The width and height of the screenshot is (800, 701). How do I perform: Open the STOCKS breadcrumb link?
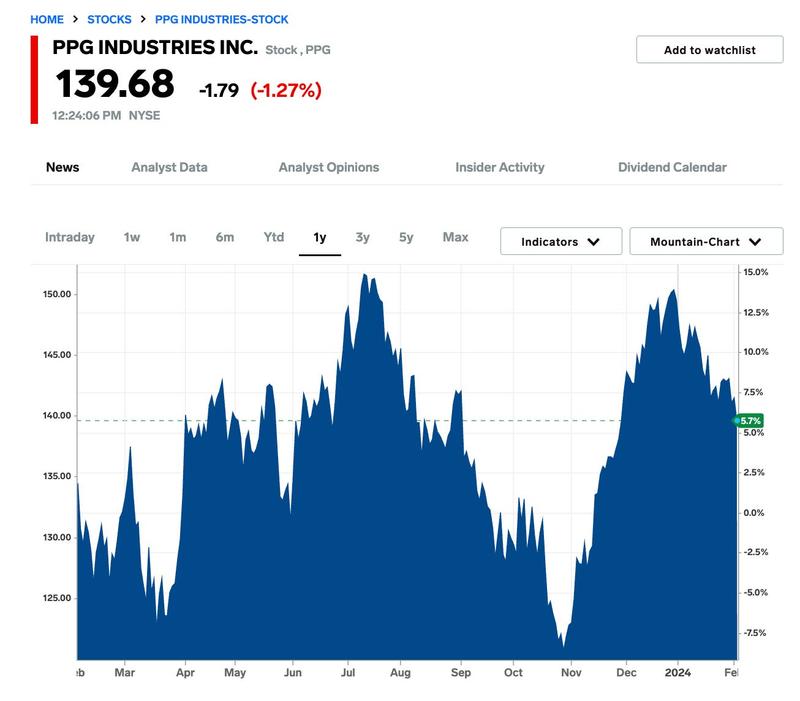coord(109,19)
